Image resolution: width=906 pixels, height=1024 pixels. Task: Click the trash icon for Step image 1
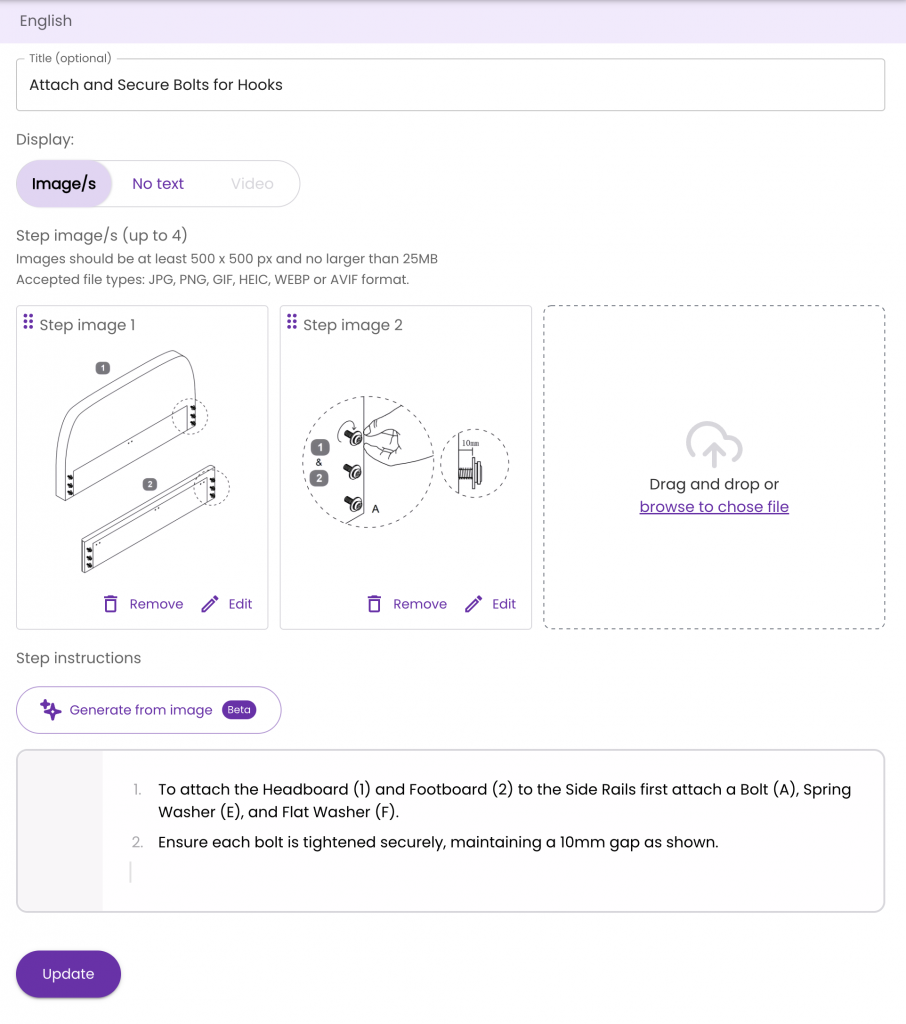tap(111, 604)
